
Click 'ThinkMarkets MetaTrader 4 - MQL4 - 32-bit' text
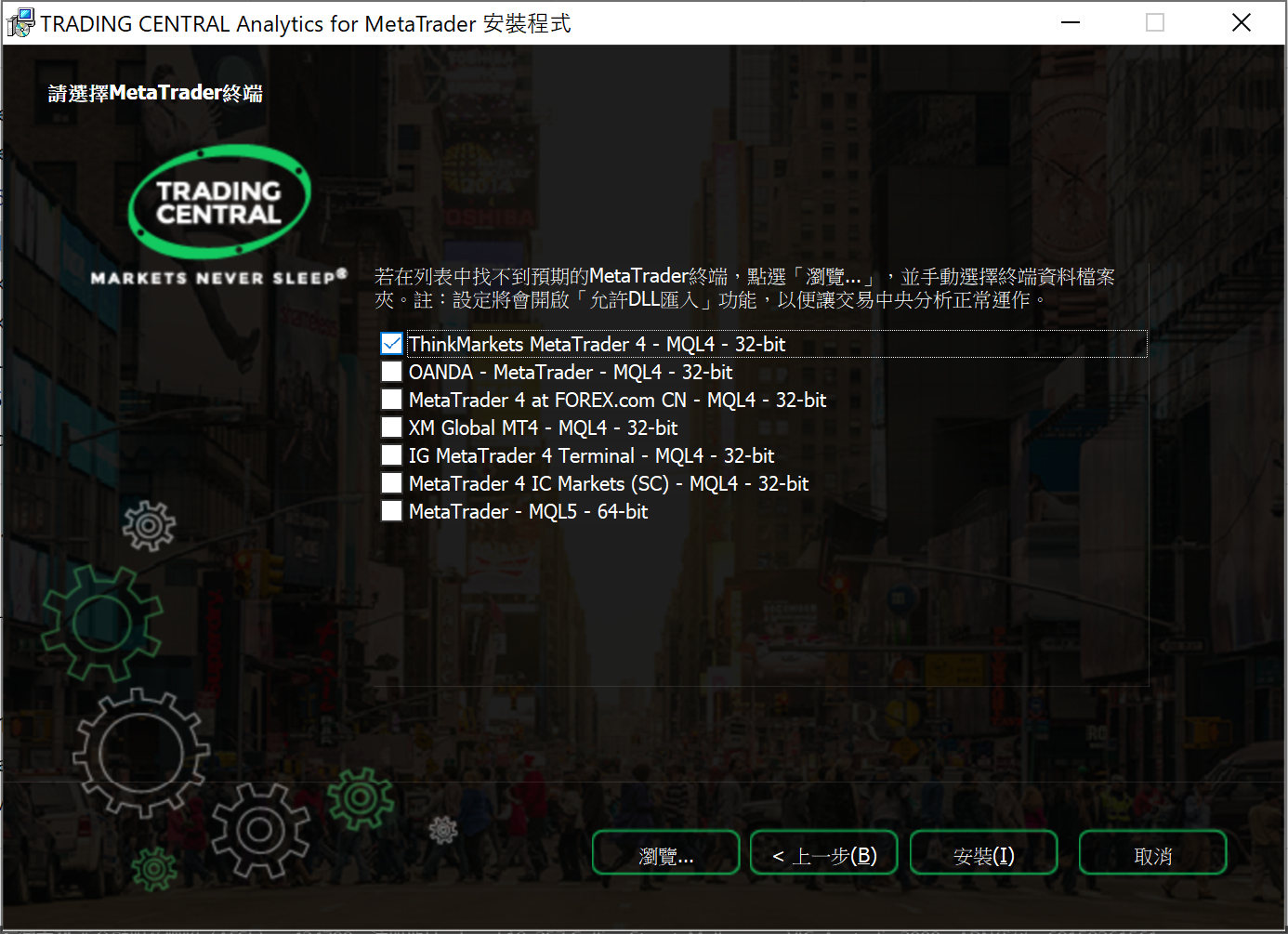pyautogui.click(x=597, y=344)
